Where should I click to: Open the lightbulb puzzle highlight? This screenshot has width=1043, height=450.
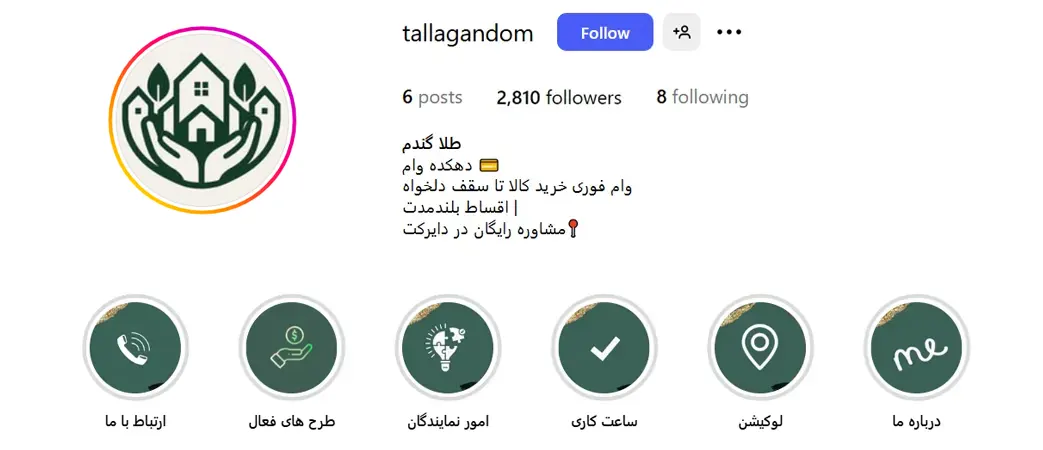coord(448,346)
